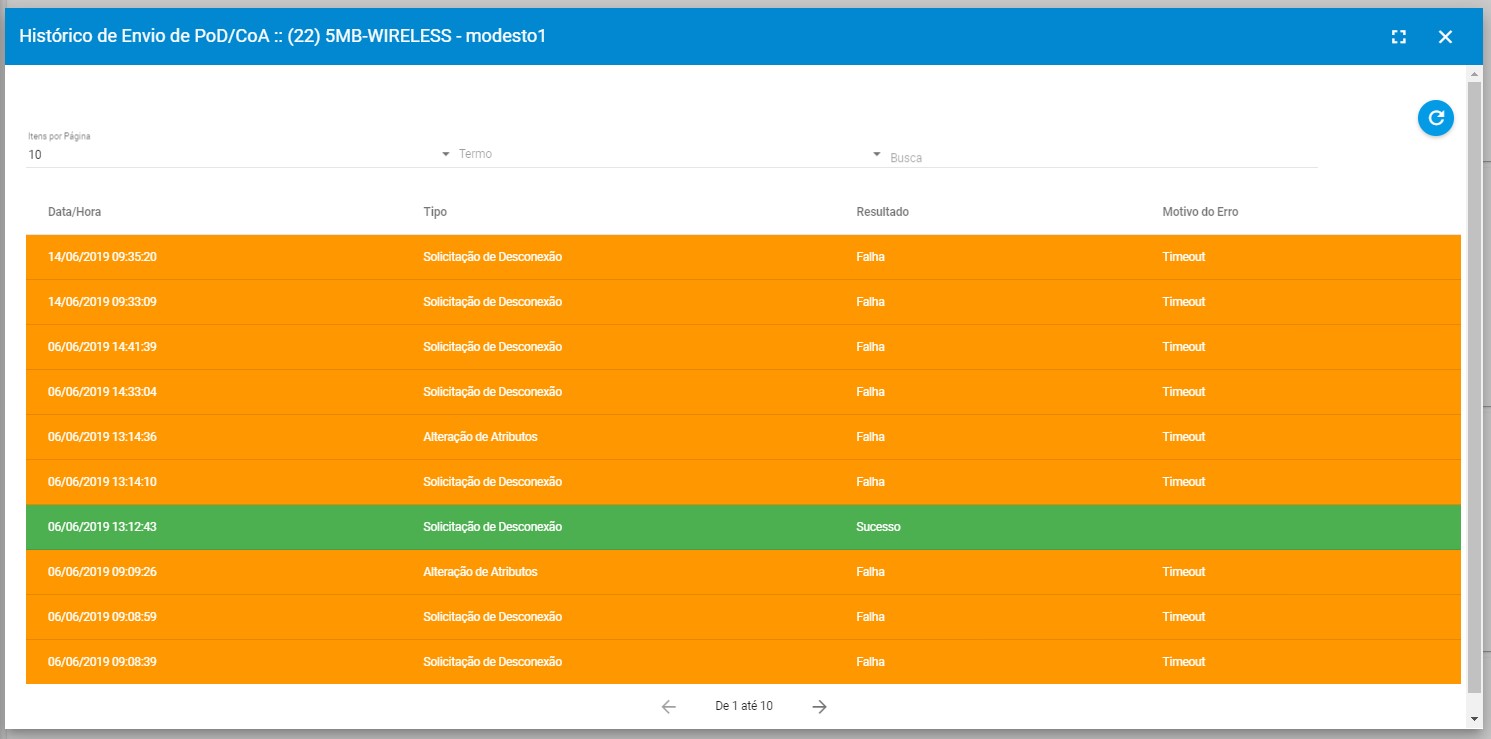This screenshot has width=1491, height=739.
Task: Select the row dated 06/06/2019 13:14:36
Action: 743,437
